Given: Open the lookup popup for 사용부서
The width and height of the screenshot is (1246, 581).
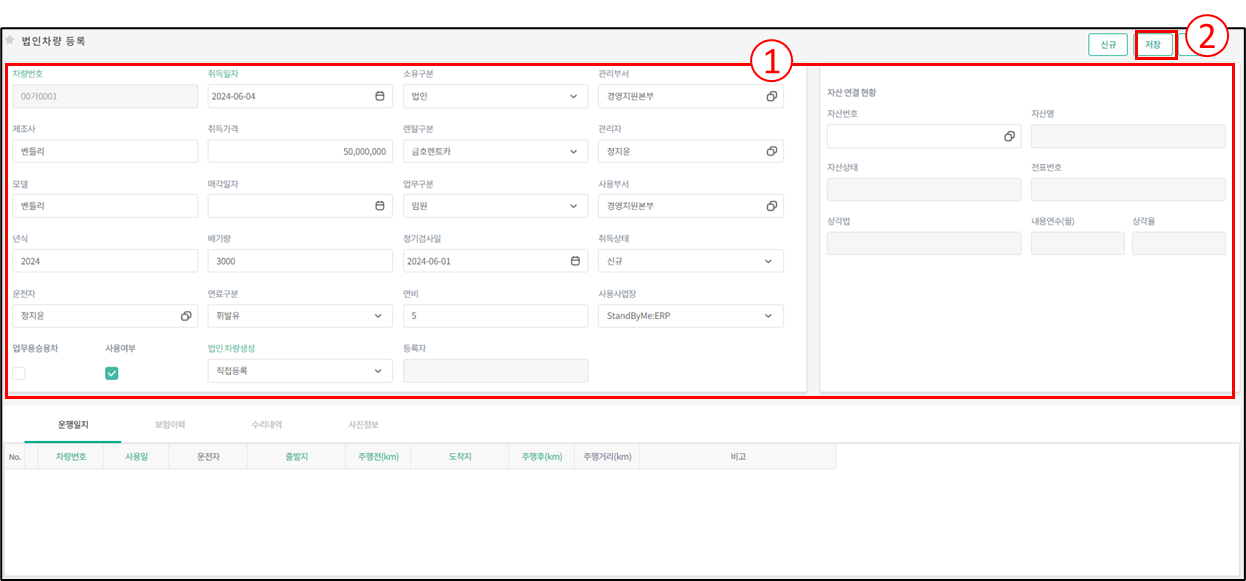Looking at the screenshot, I should tap(771, 206).
